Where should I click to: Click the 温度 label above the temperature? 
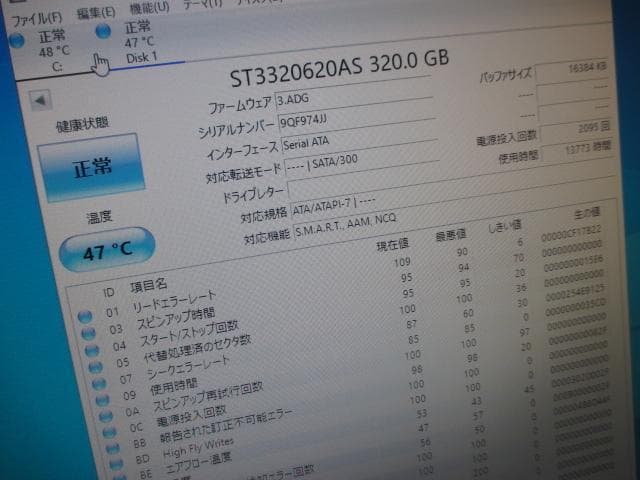[99, 217]
